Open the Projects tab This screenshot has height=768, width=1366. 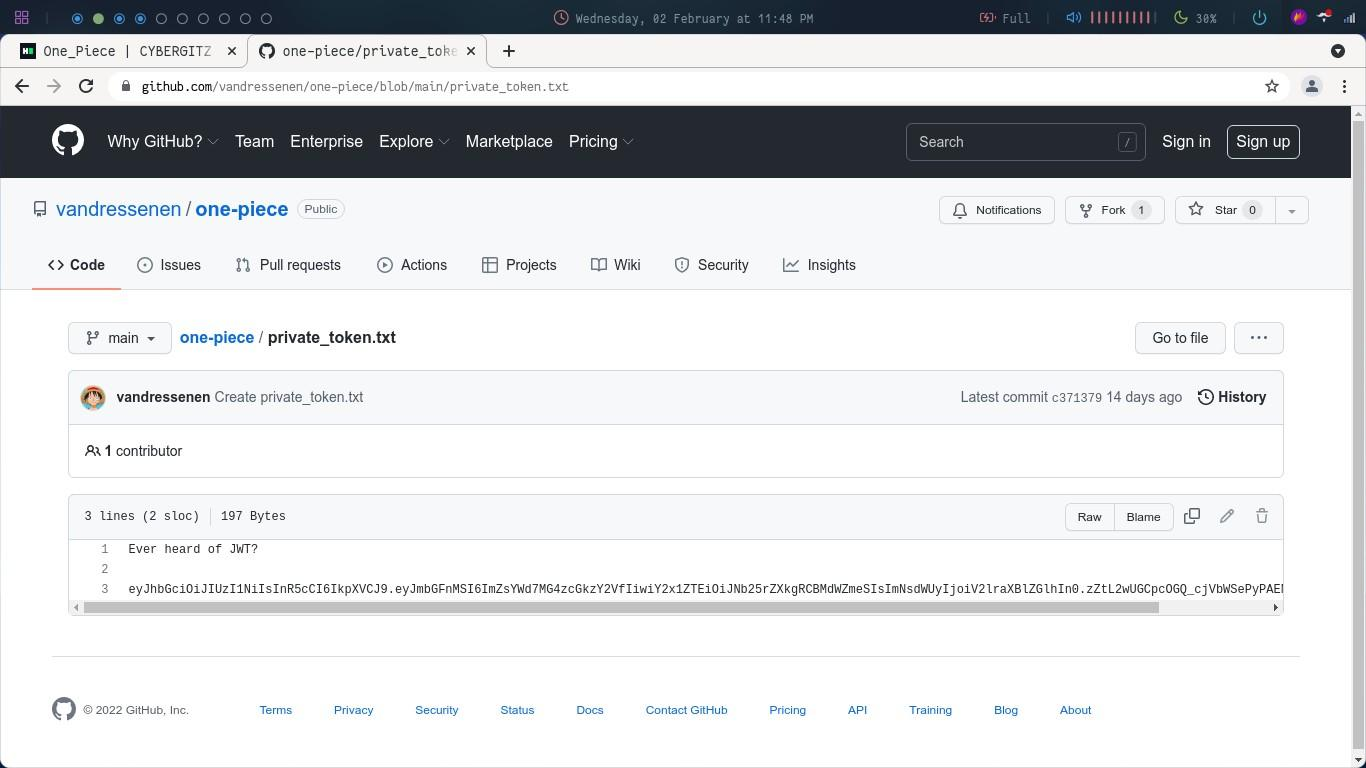coord(519,265)
